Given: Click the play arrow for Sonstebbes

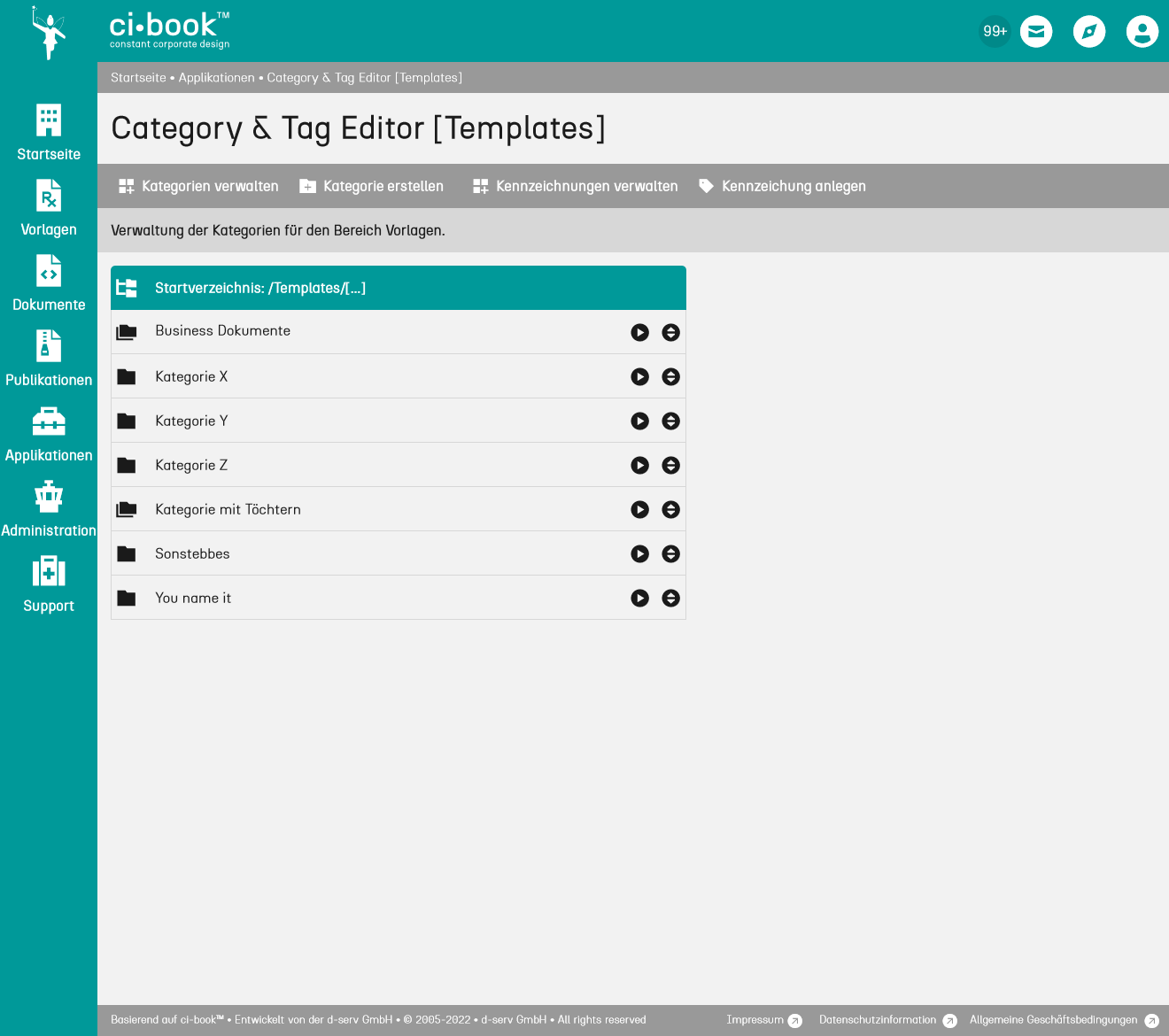Looking at the screenshot, I should (x=639, y=553).
